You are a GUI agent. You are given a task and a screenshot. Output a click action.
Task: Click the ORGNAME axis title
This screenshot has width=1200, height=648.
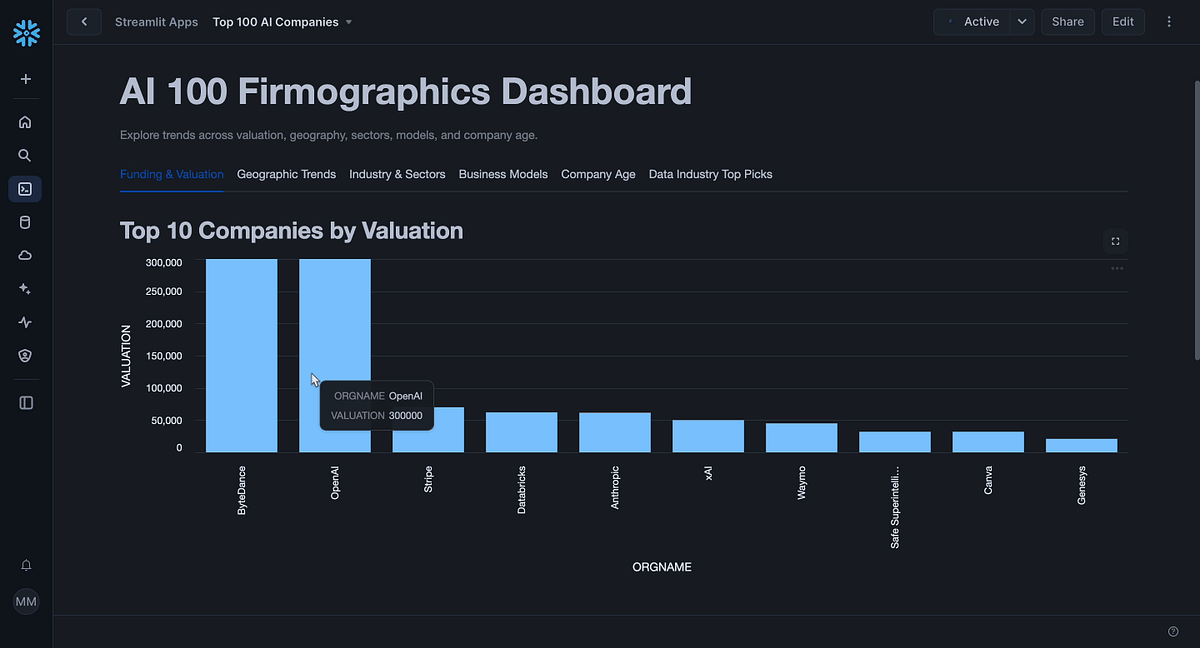tap(661, 567)
